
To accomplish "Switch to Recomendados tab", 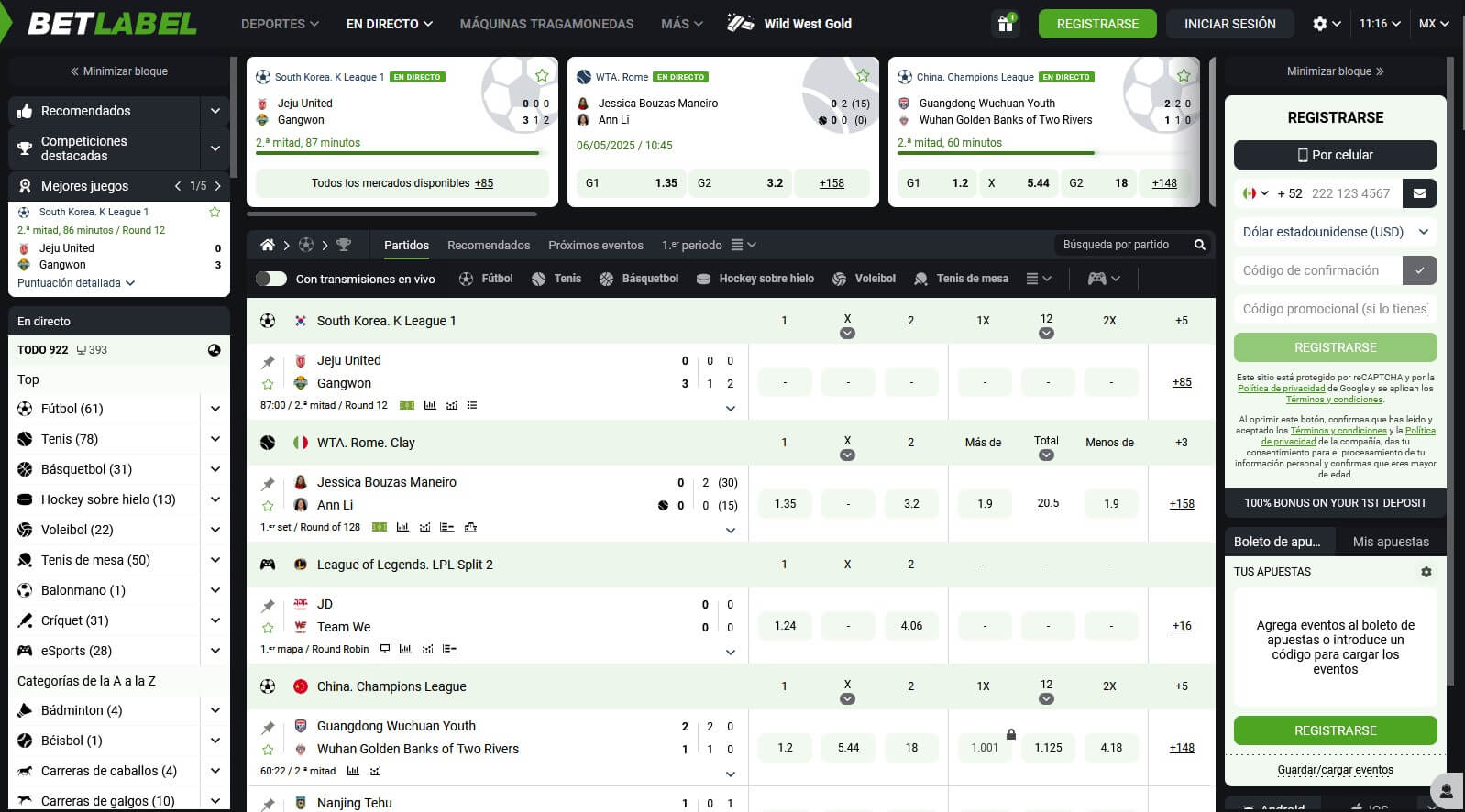I will pos(489,245).
